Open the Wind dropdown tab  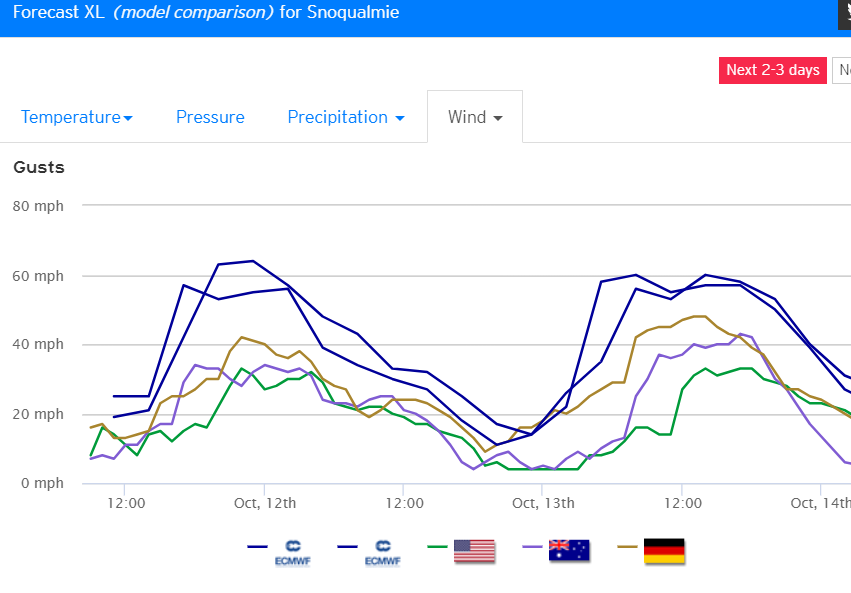pyautogui.click(x=475, y=117)
